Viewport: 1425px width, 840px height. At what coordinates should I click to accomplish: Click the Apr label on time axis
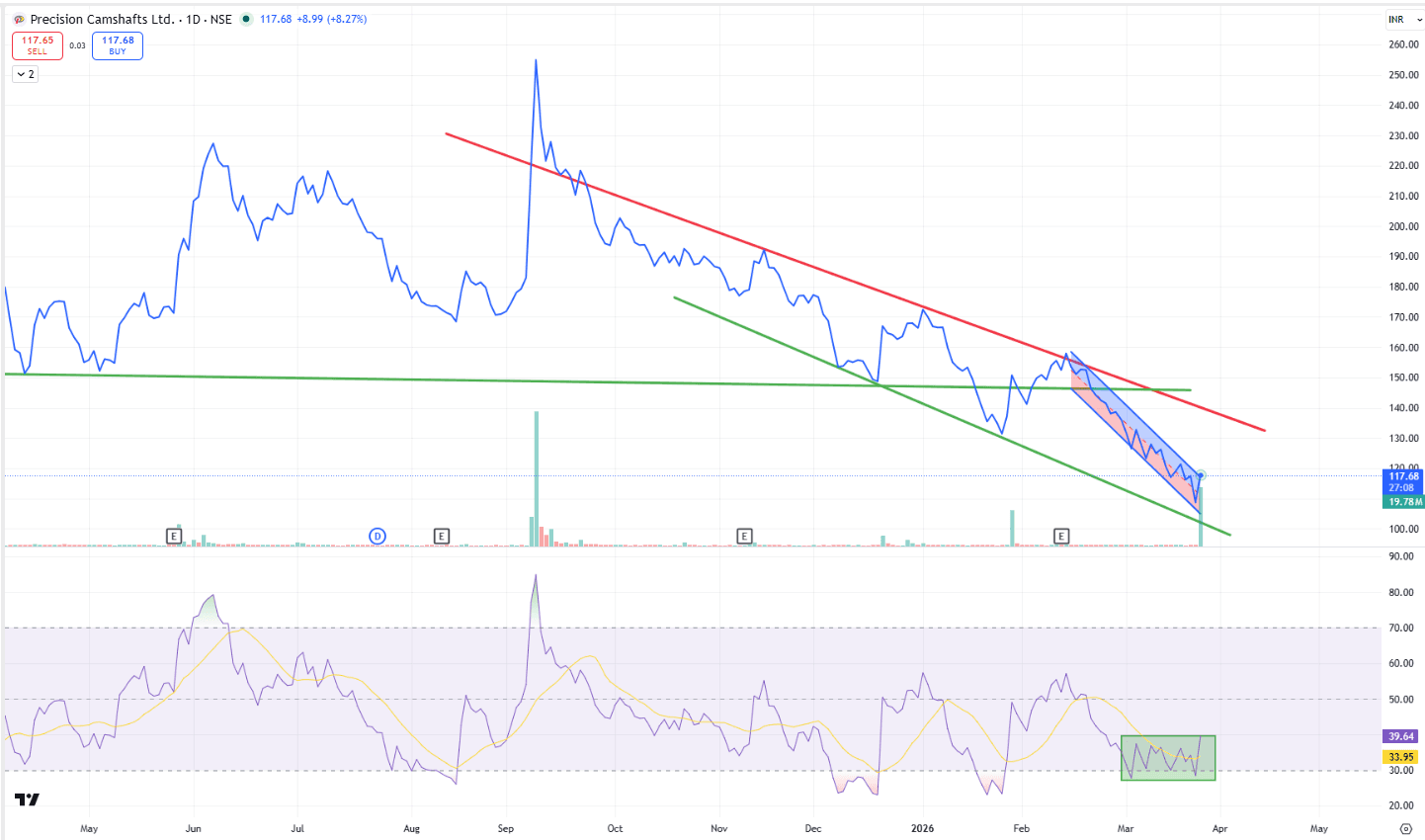click(1219, 828)
